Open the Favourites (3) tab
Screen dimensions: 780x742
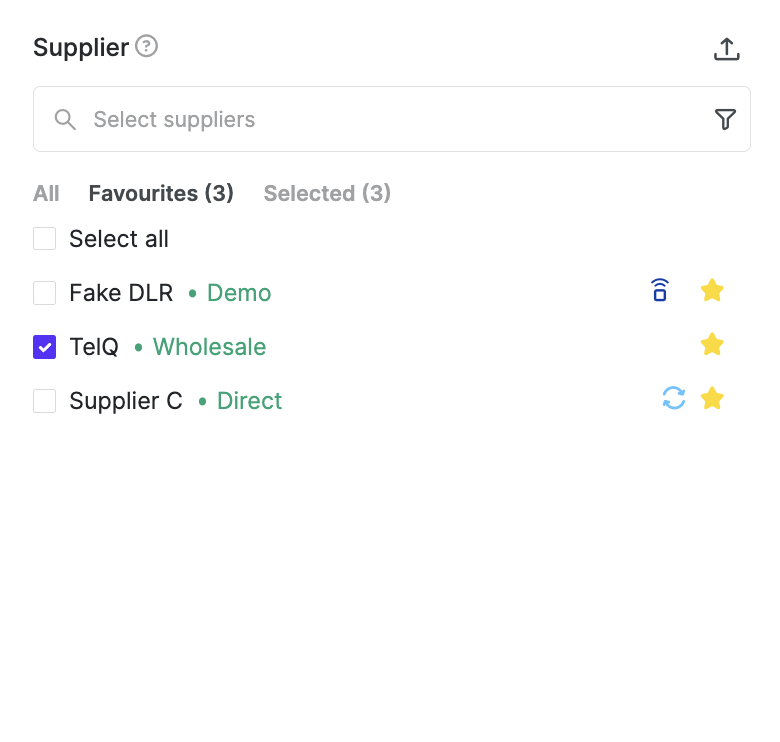(161, 193)
